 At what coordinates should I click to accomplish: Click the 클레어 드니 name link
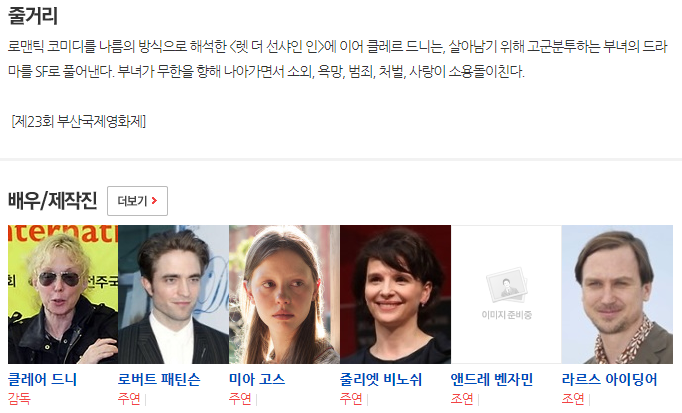click(x=43, y=380)
